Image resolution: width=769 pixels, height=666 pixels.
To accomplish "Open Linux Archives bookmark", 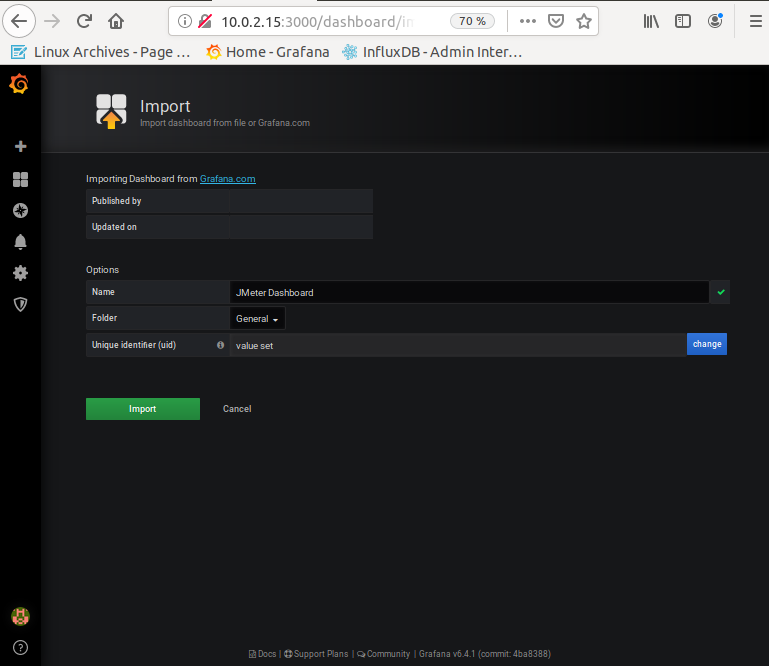I will (x=101, y=52).
